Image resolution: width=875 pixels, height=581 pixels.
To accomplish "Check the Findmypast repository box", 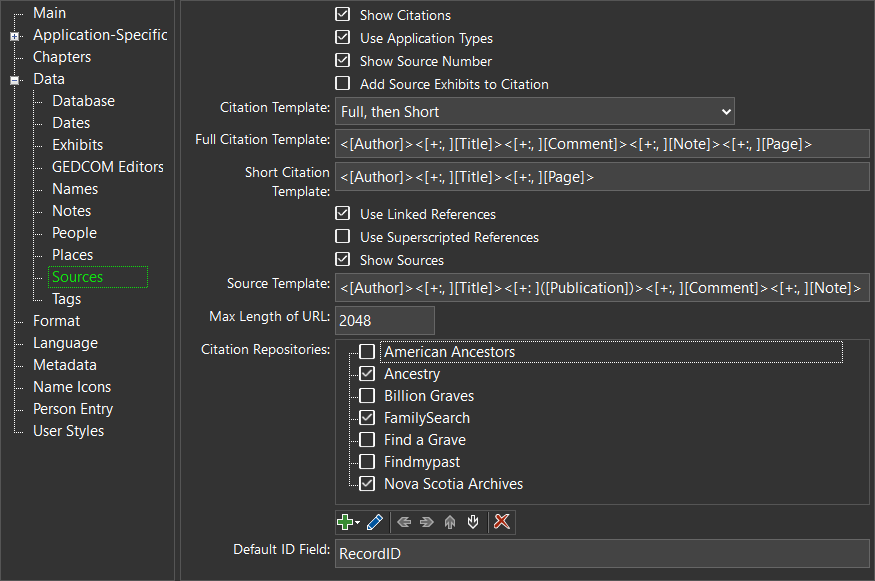I will point(367,462).
